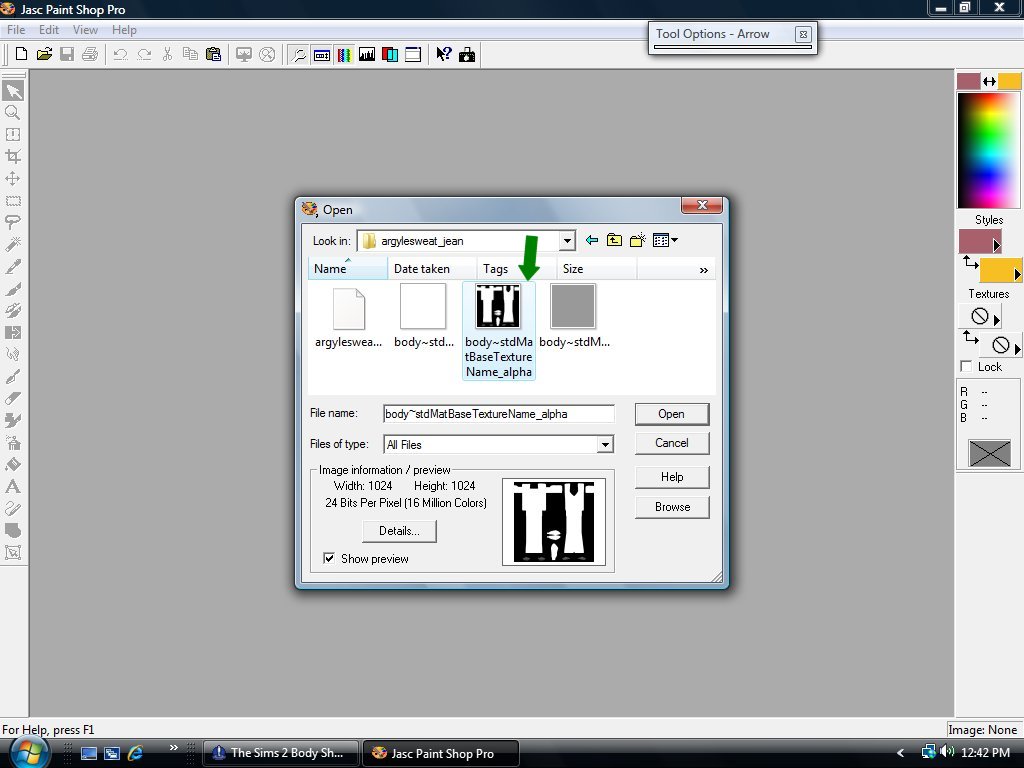Show more columns via chevron

pos(703,270)
